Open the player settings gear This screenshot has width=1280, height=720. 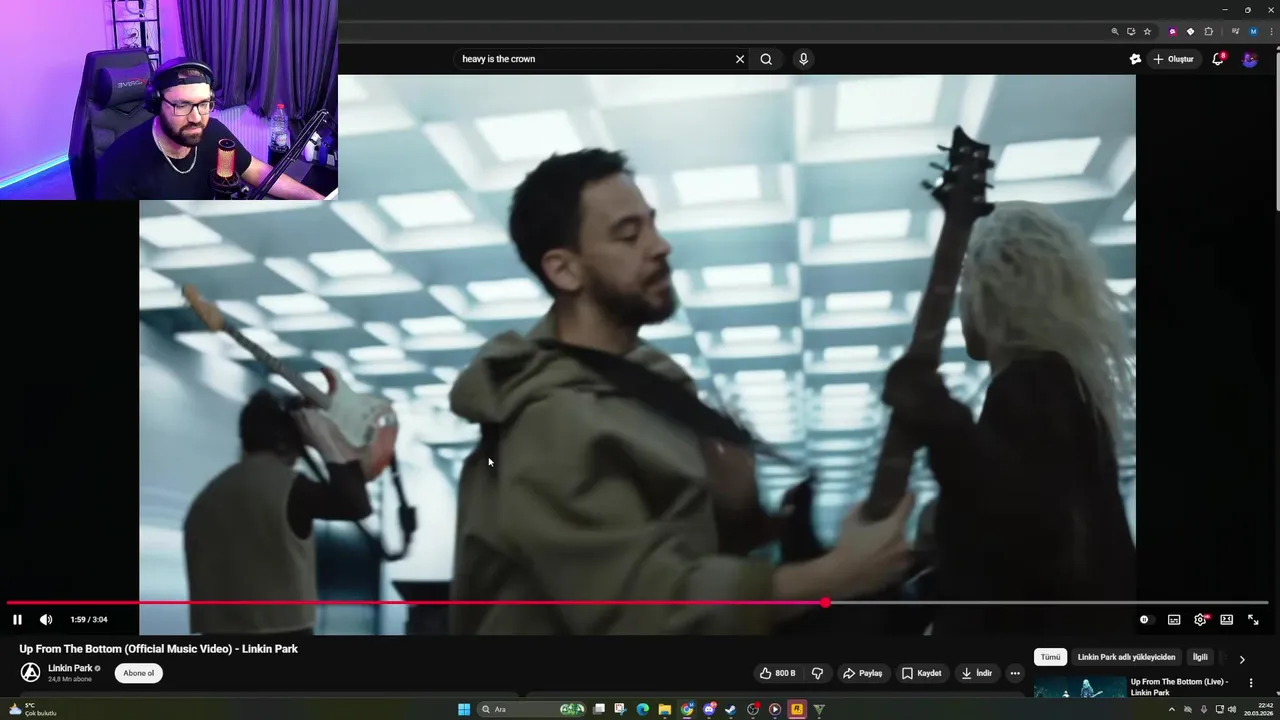pos(1200,620)
